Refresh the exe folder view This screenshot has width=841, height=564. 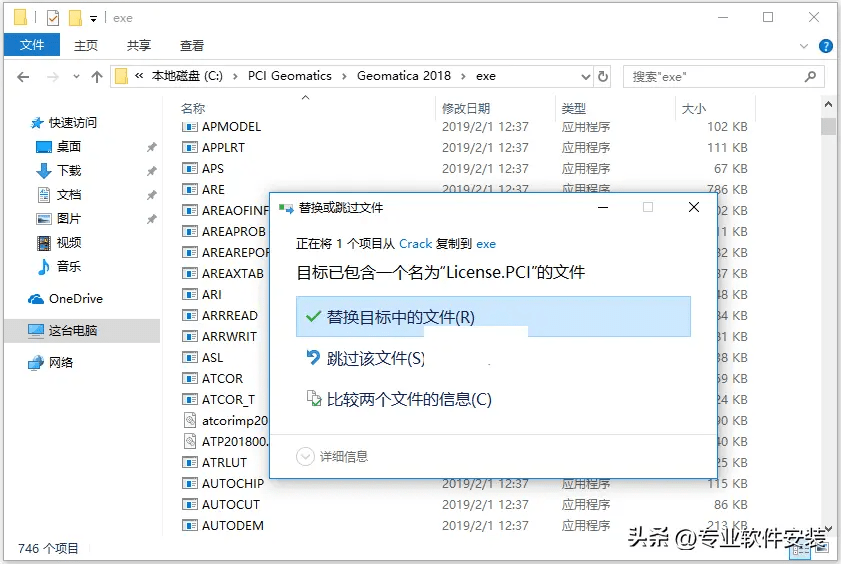(x=603, y=76)
